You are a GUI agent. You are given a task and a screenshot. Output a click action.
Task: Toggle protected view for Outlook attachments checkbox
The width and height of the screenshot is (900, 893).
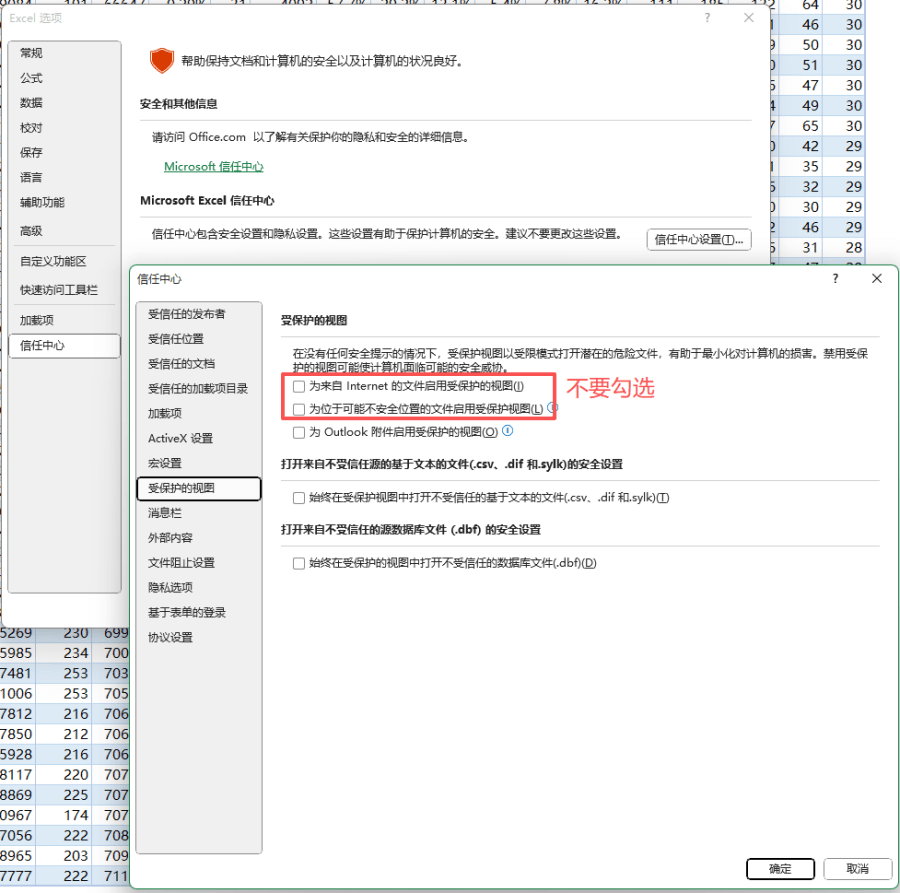click(x=299, y=433)
